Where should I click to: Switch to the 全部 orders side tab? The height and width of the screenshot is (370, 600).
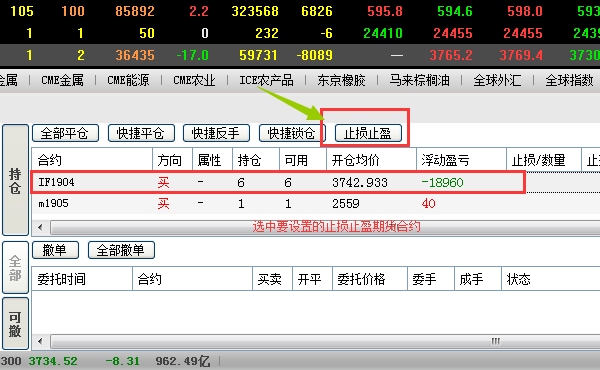(15, 267)
